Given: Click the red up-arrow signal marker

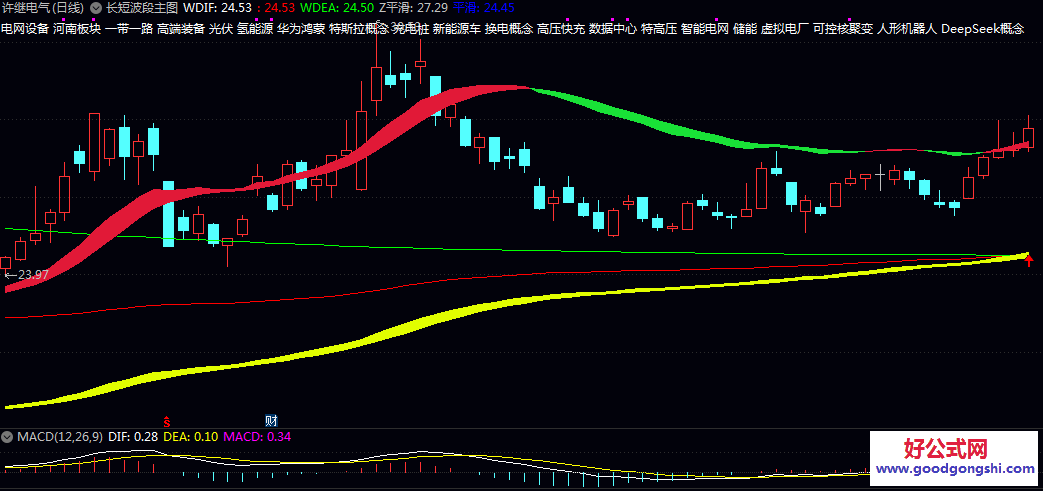Looking at the screenshot, I should coord(1029,260).
